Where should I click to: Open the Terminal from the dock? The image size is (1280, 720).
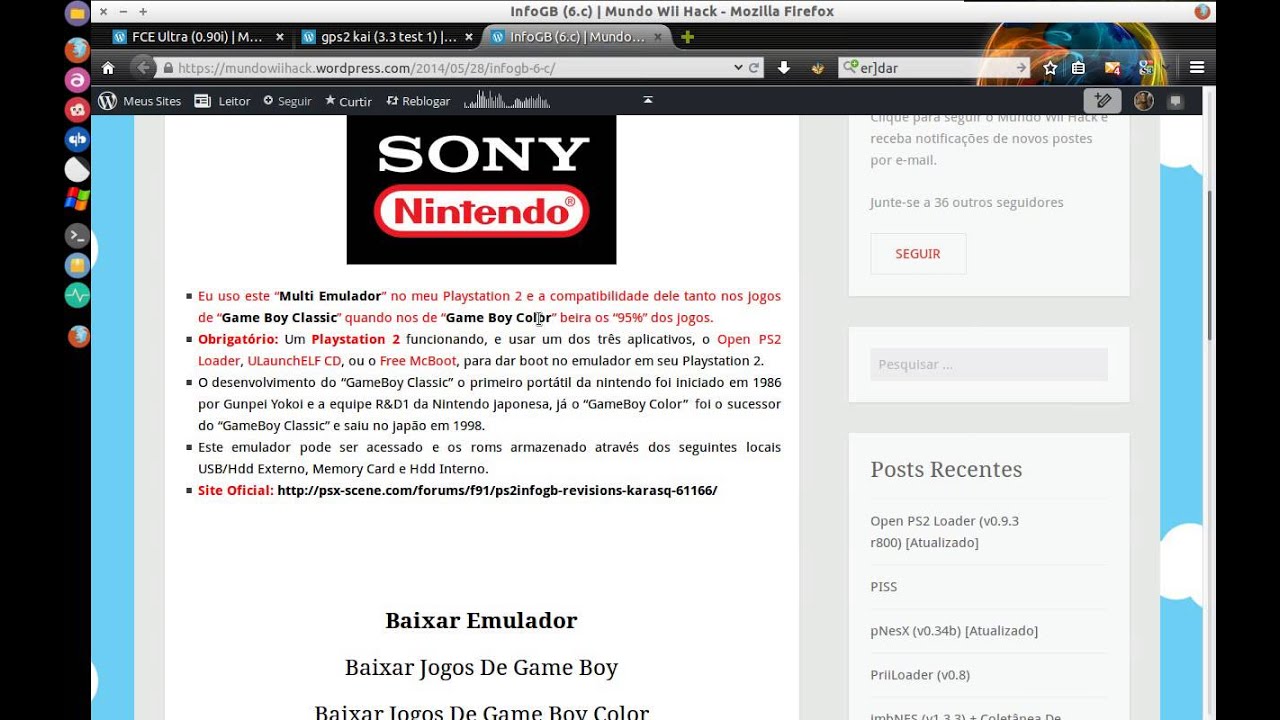[77, 236]
